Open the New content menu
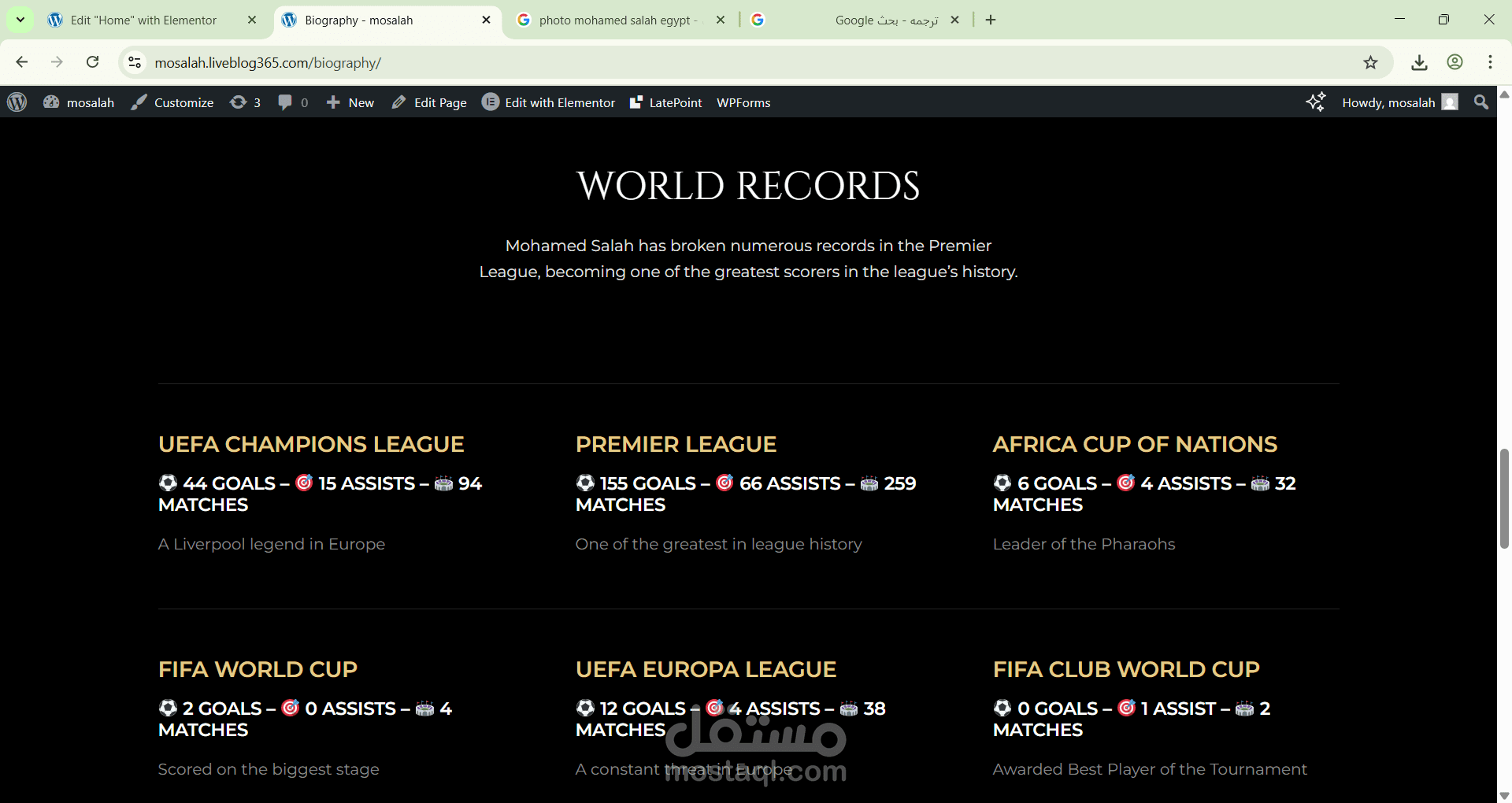The height and width of the screenshot is (803, 1512). [x=350, y=102]
